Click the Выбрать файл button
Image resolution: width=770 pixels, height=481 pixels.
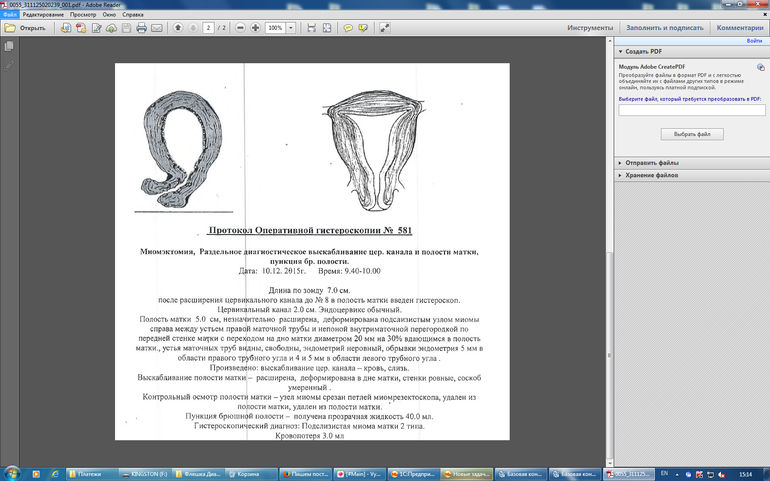pyautogui.click(x=691, y=133)
